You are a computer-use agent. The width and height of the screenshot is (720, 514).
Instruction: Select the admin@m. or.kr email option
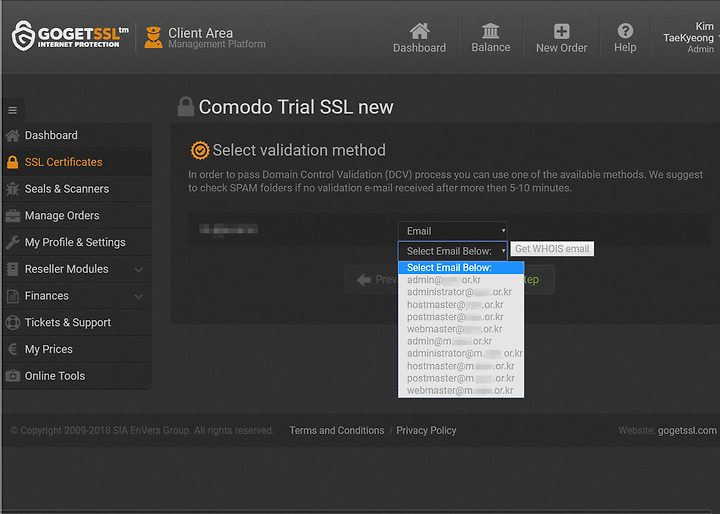click(461, 341)
